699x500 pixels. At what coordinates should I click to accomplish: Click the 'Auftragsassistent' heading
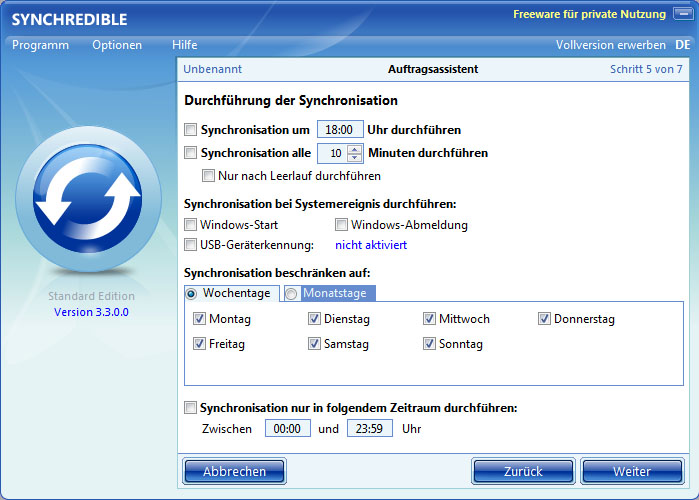pyautogui.click(x=433, y=69)
